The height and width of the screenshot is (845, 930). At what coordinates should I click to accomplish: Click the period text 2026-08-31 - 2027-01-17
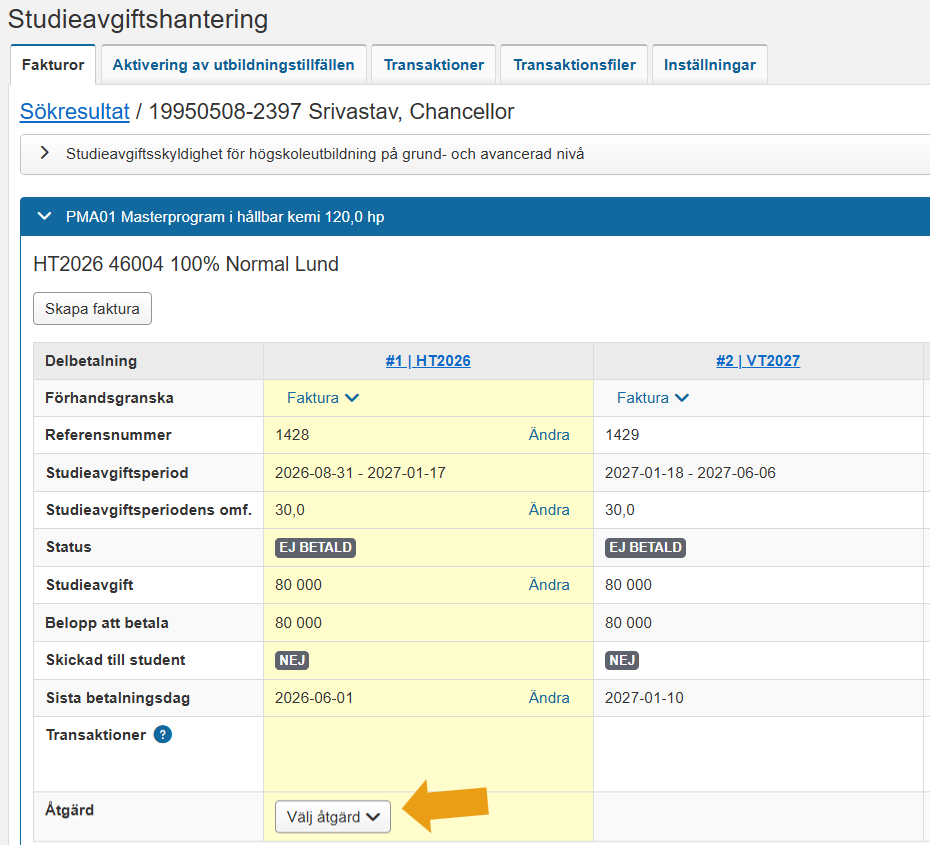tap(360, 473)
